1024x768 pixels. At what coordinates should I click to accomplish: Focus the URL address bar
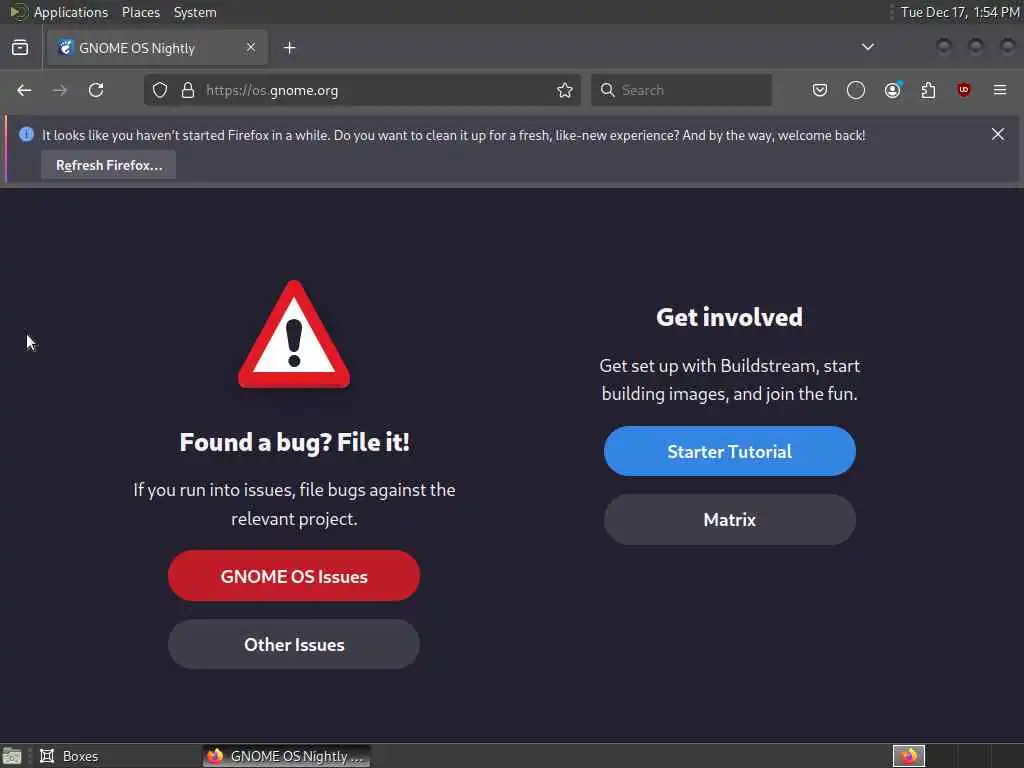(362, 90)
